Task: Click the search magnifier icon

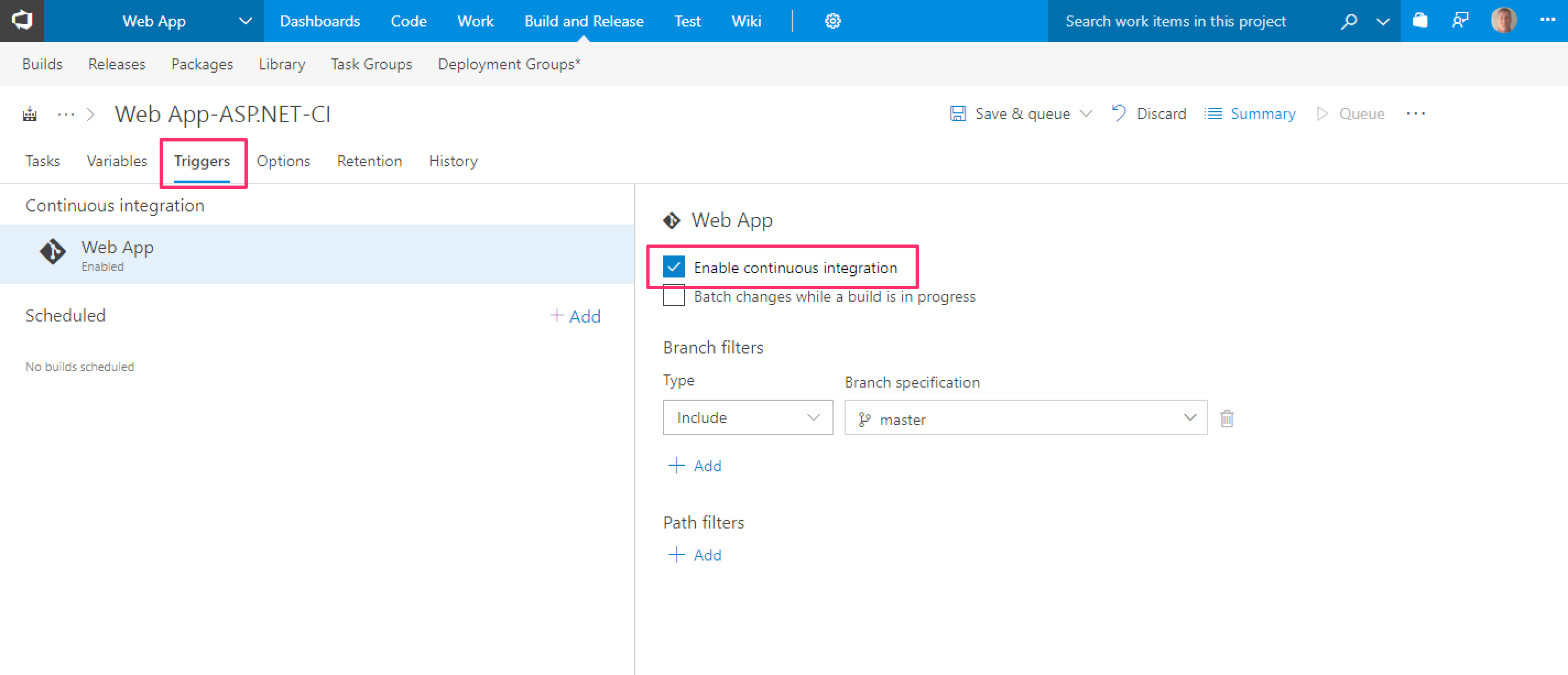Action: [1348, 21]
